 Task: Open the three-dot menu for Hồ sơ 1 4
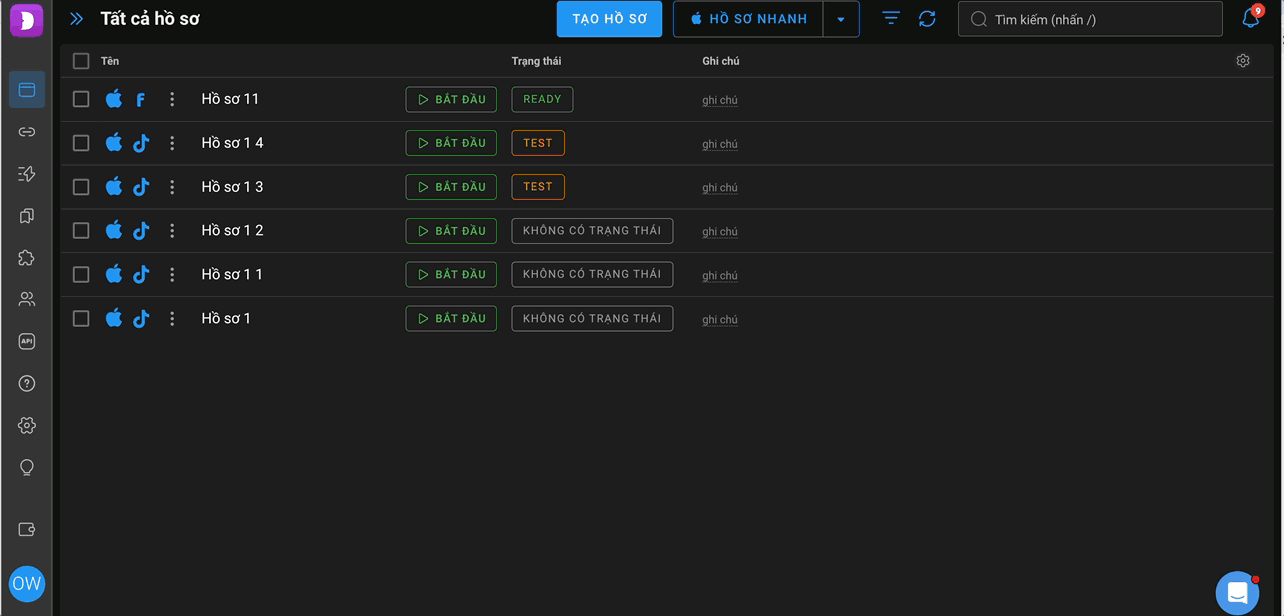click(172, 143)
